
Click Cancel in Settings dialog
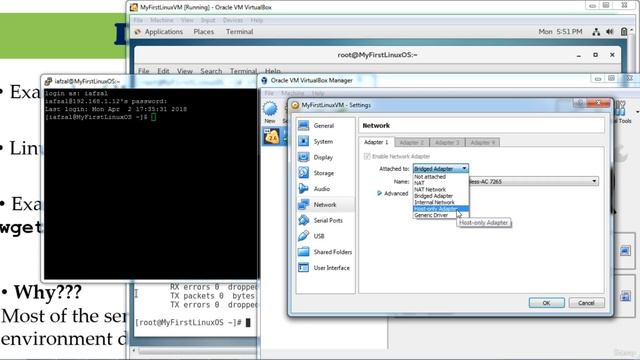click(586, 303)
